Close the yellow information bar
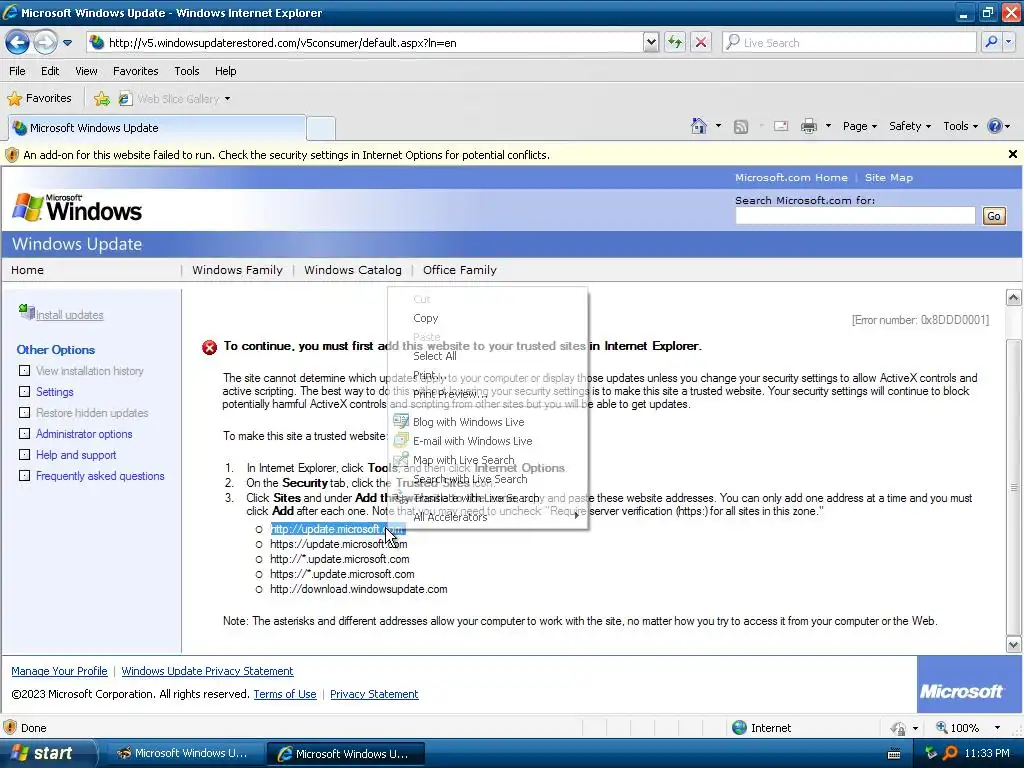1024x768 pixels. 1012,154
